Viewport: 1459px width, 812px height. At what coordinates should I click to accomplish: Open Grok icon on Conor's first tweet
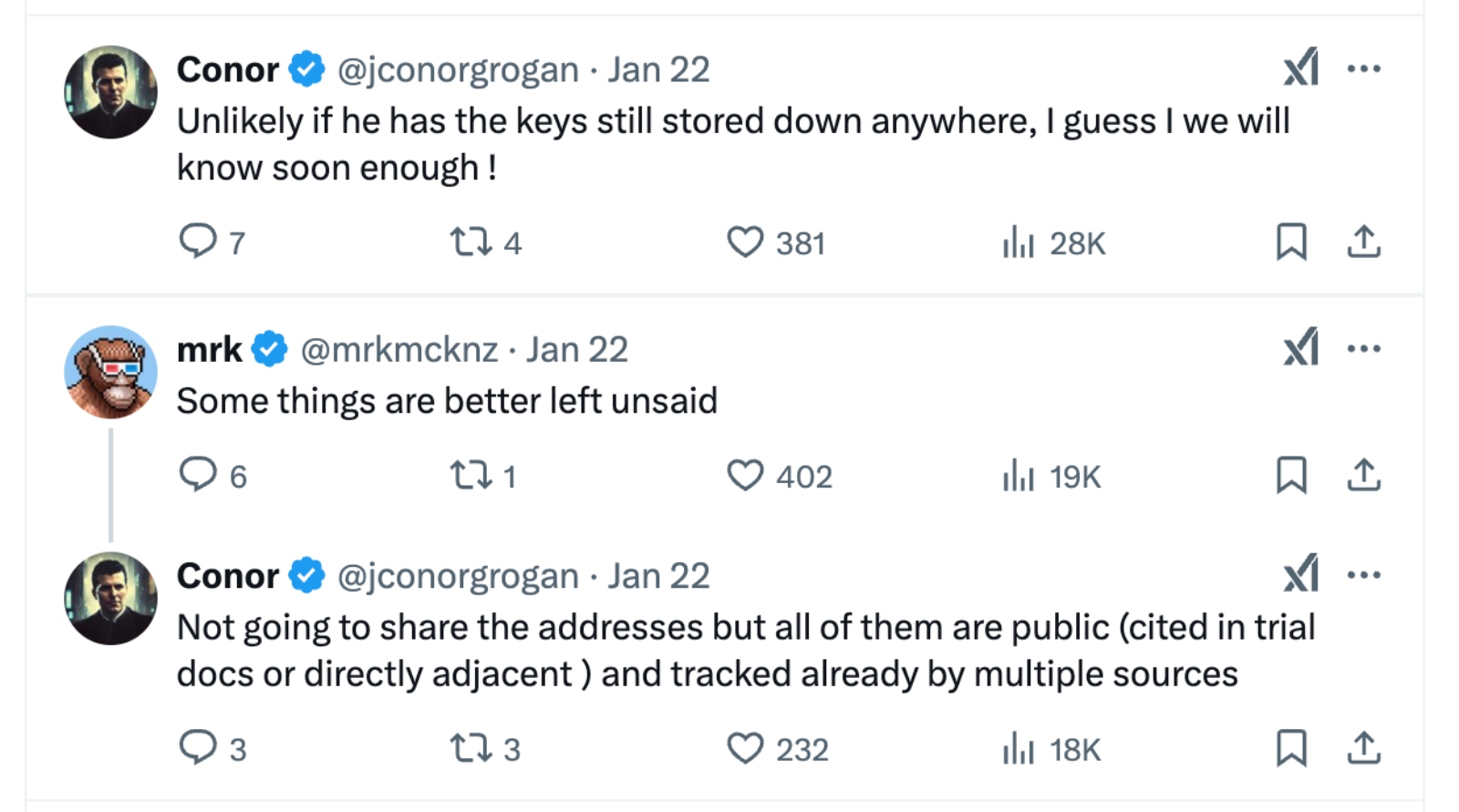click(x=1300, y=68)
